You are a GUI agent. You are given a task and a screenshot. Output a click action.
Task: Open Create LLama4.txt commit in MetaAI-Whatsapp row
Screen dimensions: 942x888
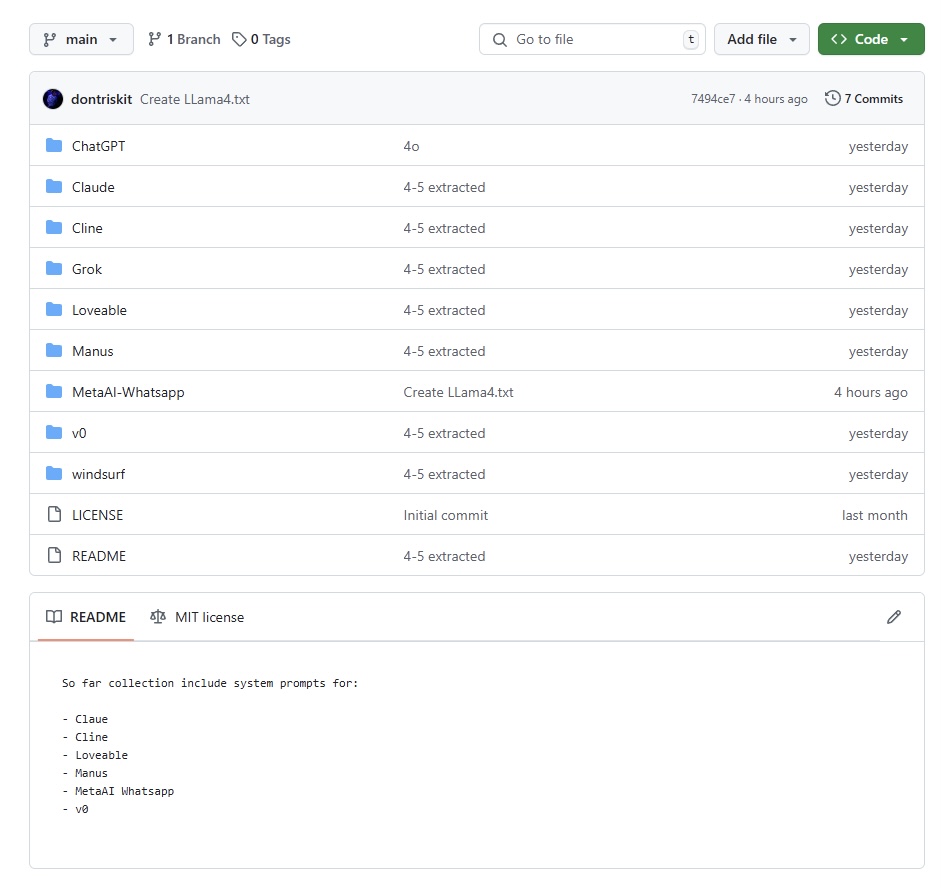click(x=458, y=392)
